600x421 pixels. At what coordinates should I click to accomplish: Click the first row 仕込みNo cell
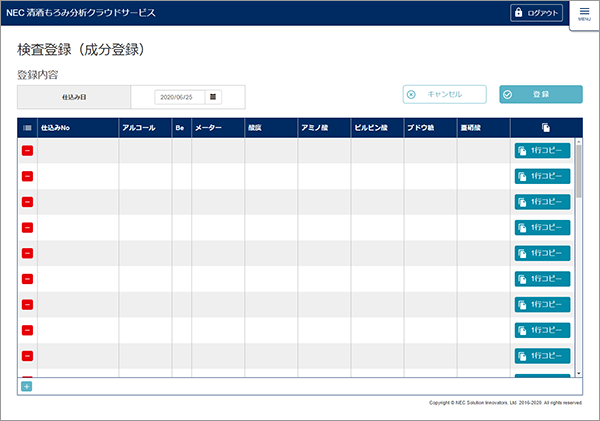pos(77,151)
